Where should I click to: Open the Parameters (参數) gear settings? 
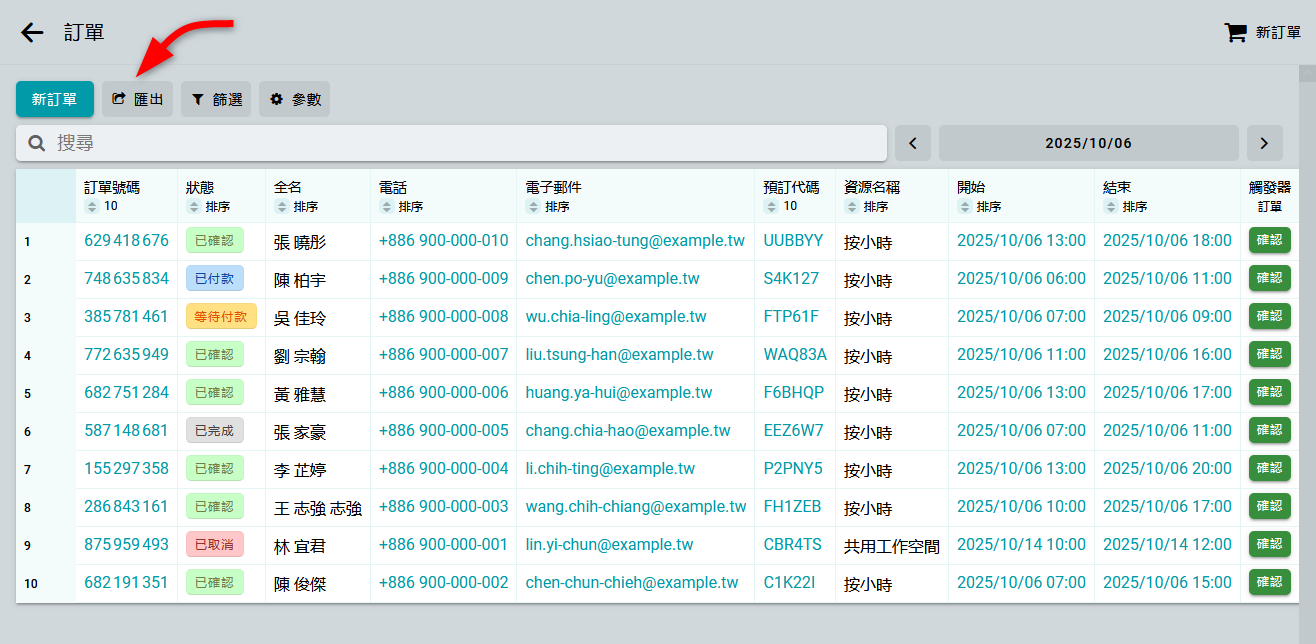[294, 99]
